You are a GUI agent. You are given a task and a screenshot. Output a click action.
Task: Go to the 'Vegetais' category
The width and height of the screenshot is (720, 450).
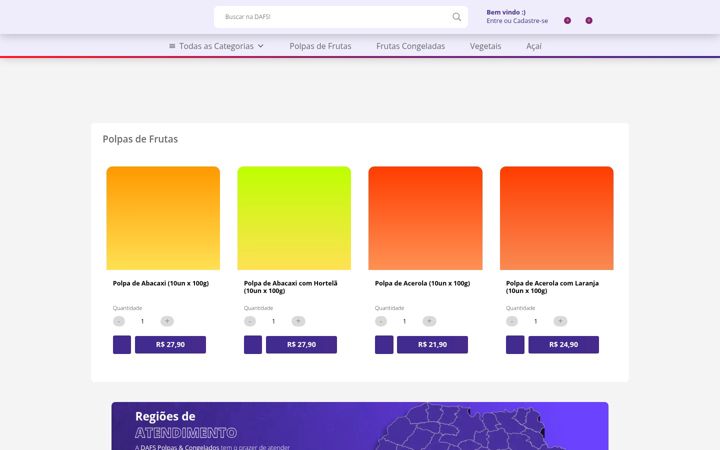[485, 46]
